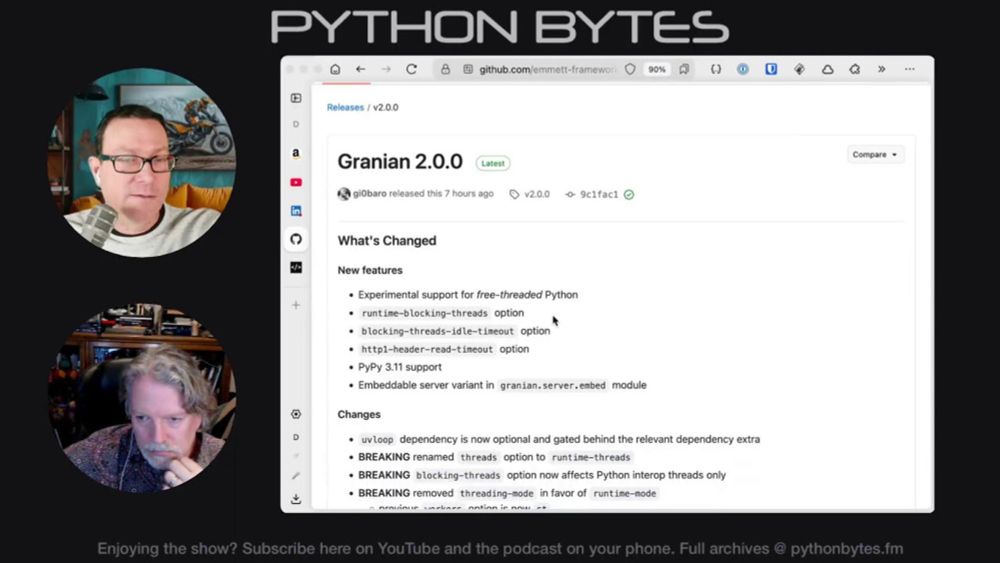Click runtime-threads code text
This screenshot has height=563, width=1000.
pos(591,457)
